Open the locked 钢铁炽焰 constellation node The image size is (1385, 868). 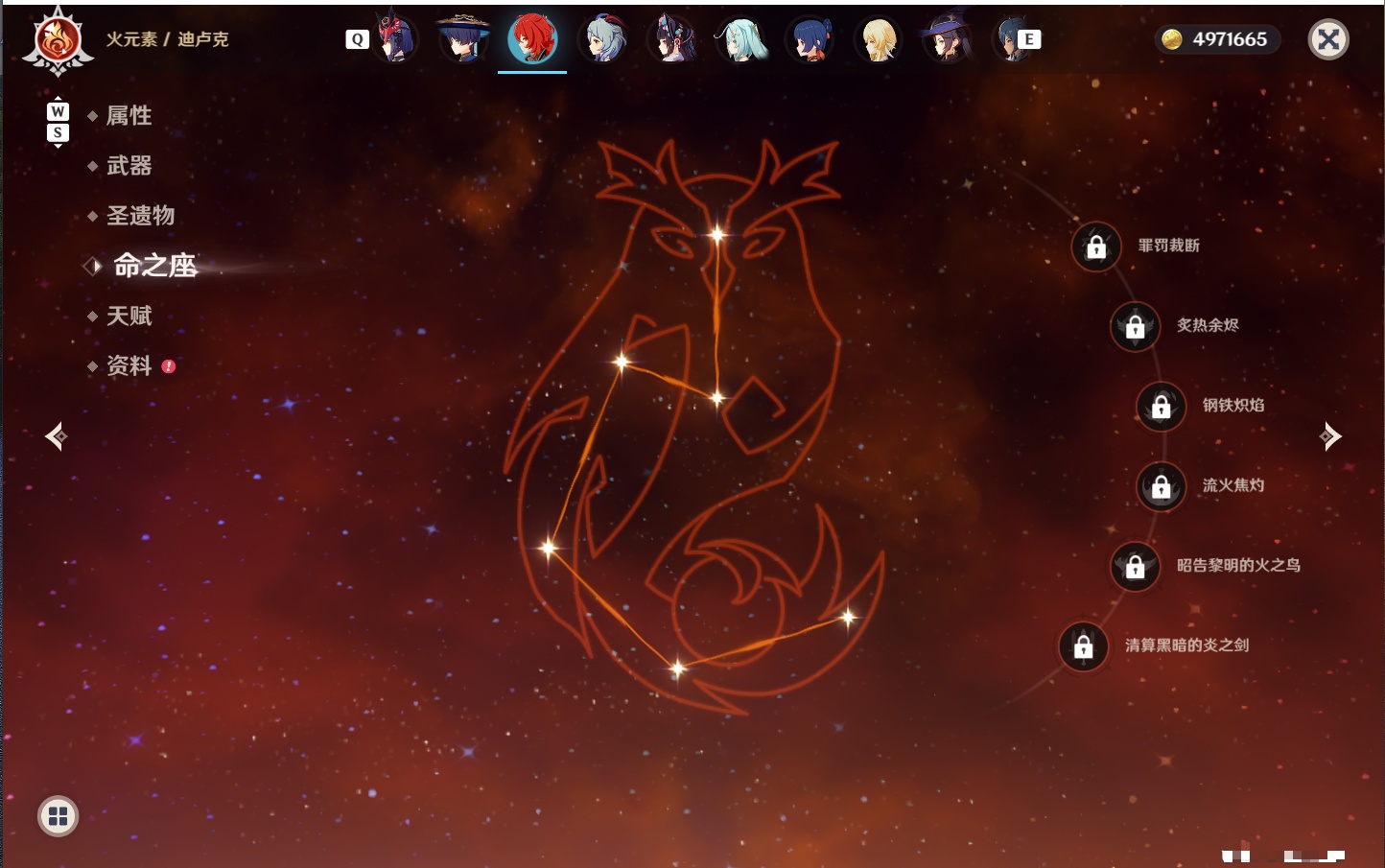pos(1162,406)
